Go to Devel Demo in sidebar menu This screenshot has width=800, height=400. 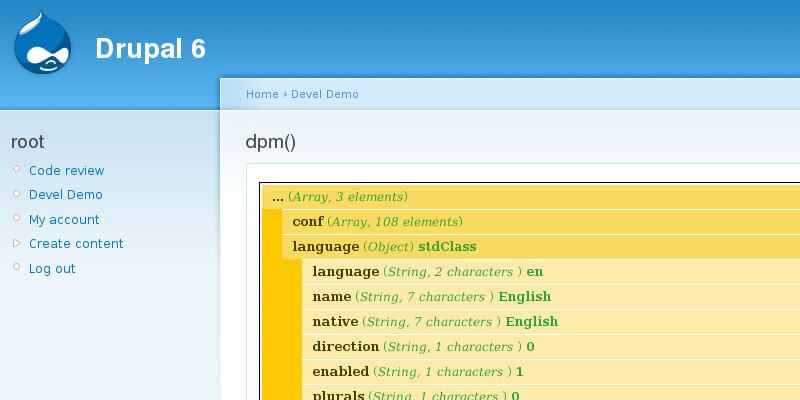(x=65, y=195)
